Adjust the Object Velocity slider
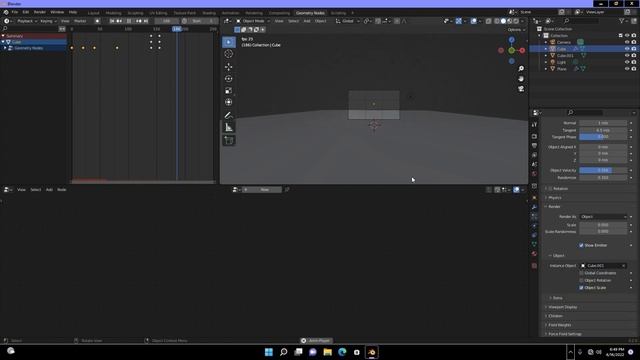Image resolution: width=640 pixels, height=360 pixels. pyautogui.click(x=603, y=170)
